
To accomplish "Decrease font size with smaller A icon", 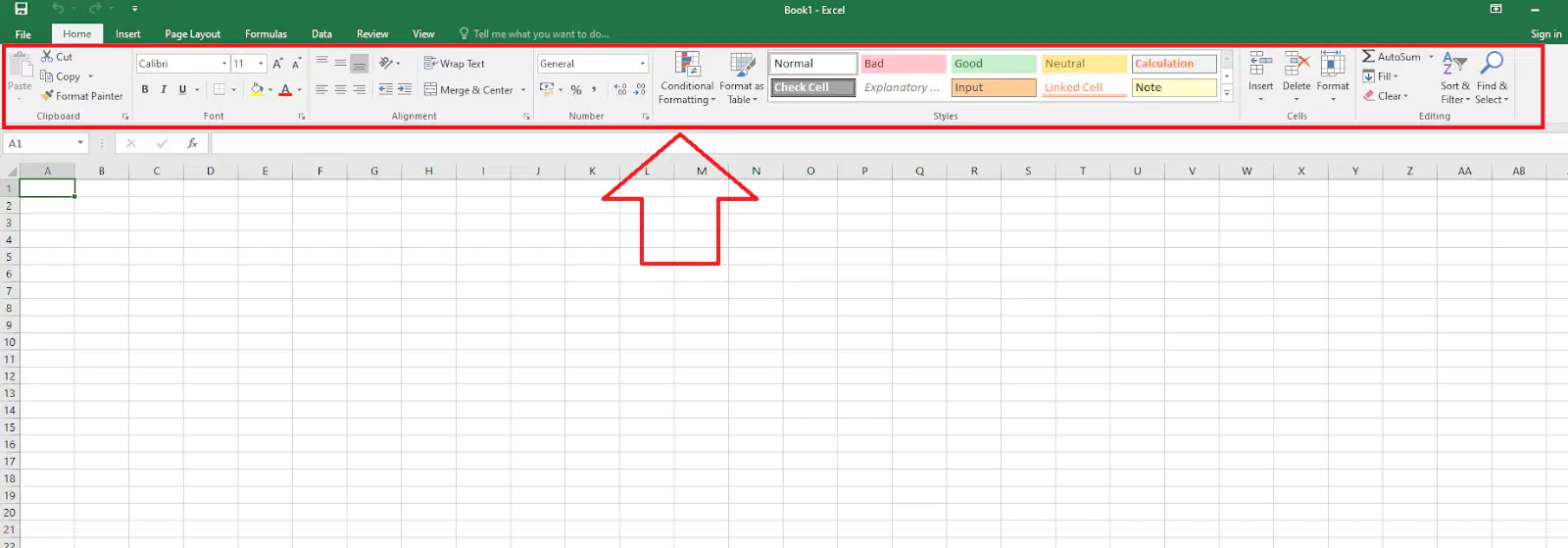I will (296, 64).
